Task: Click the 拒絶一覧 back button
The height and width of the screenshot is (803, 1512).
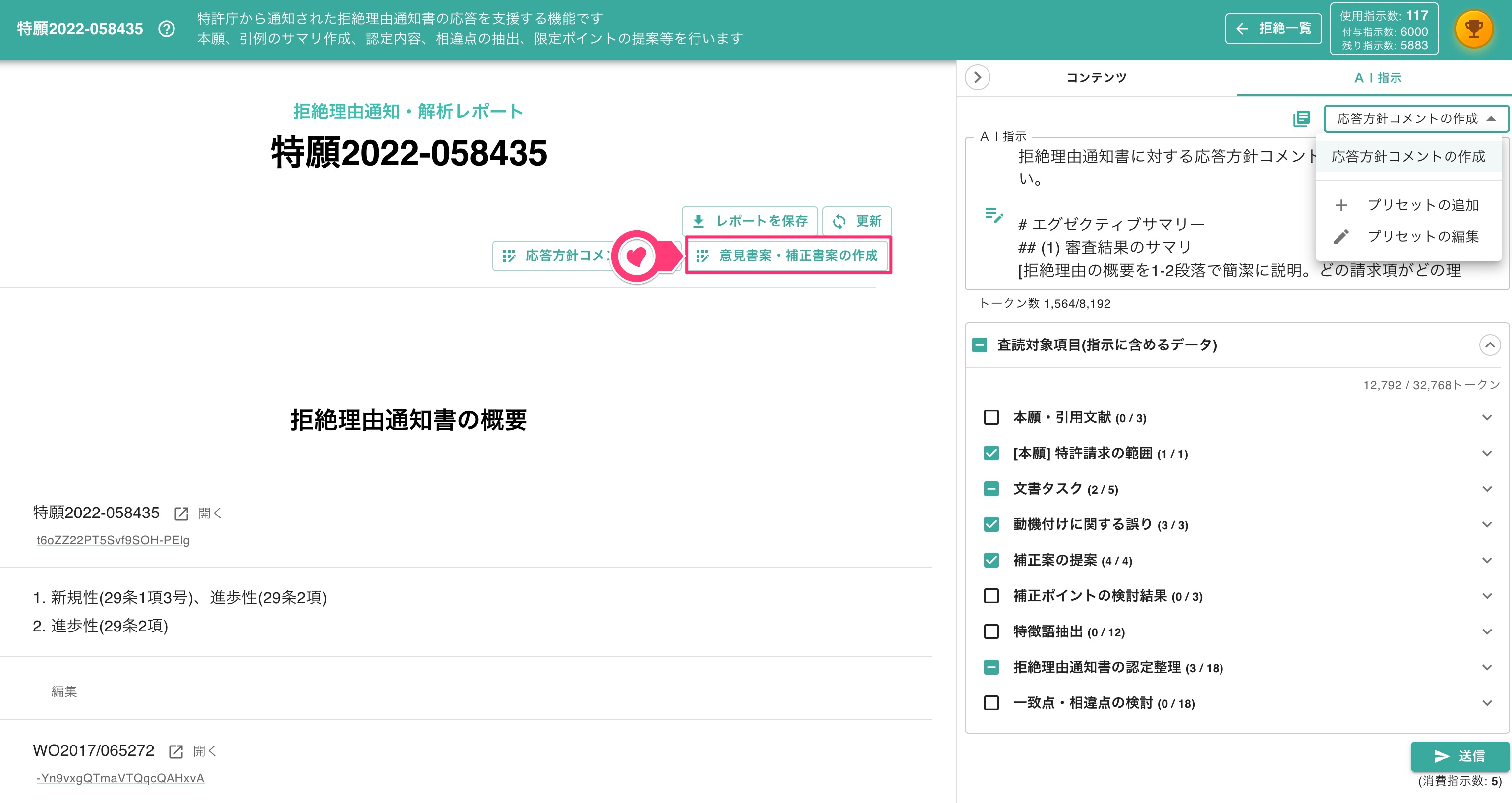Action: 1273,29
